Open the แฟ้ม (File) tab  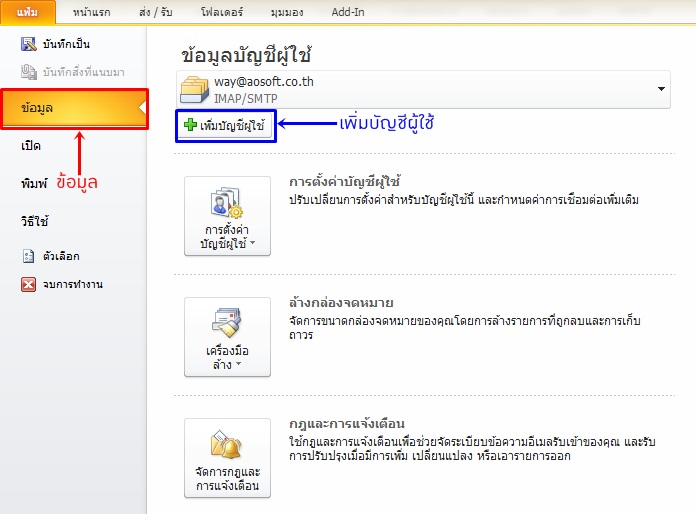pyautogui.click(x=28, y=12)
